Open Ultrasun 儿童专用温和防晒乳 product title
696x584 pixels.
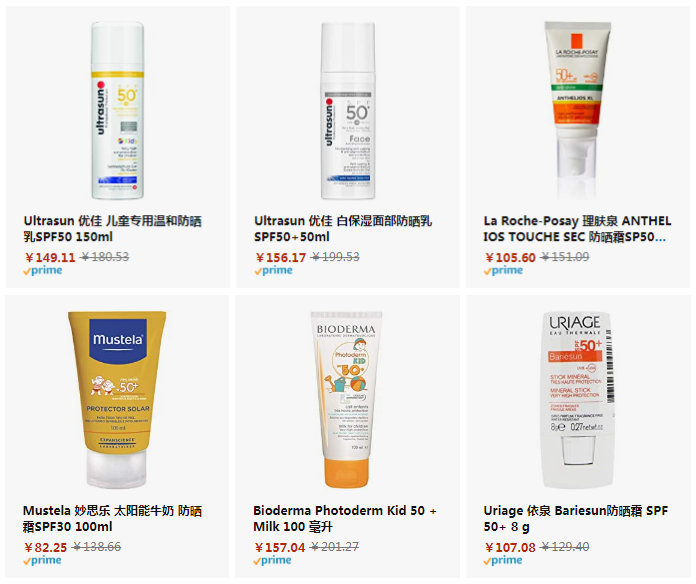[x=113, y=229]
